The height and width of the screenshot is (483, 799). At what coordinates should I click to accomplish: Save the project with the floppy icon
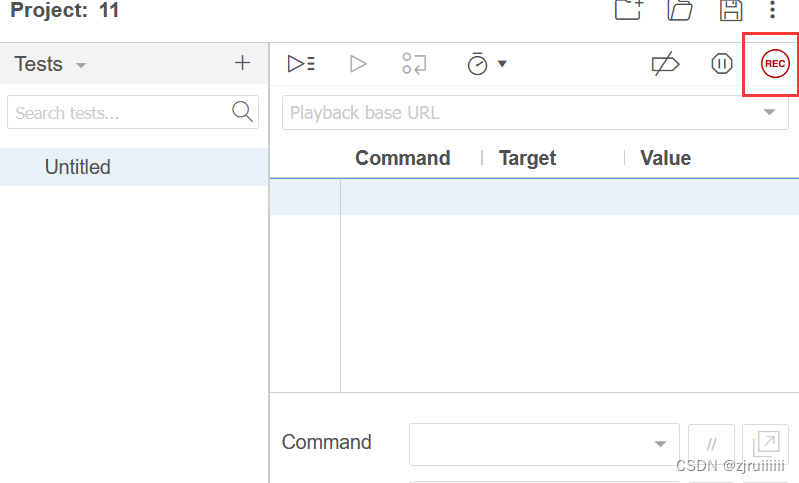(731, 10)
